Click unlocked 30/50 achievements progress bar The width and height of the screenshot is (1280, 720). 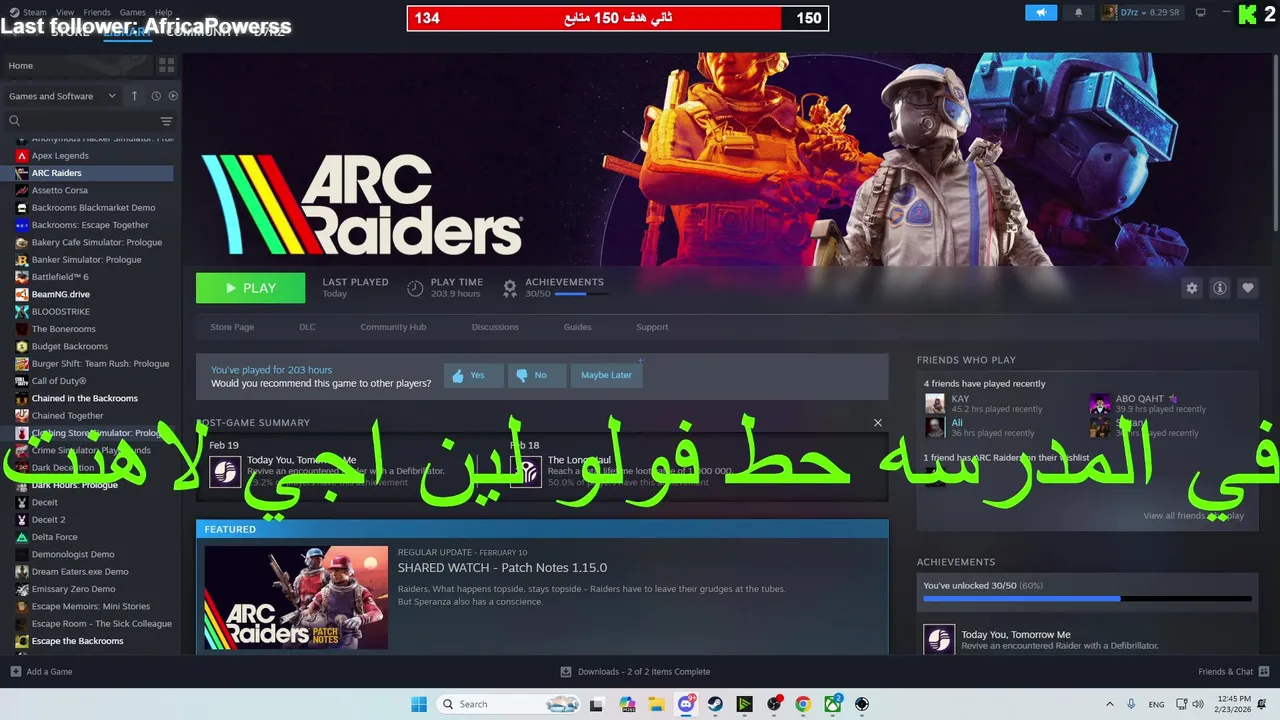[1087, 599]
